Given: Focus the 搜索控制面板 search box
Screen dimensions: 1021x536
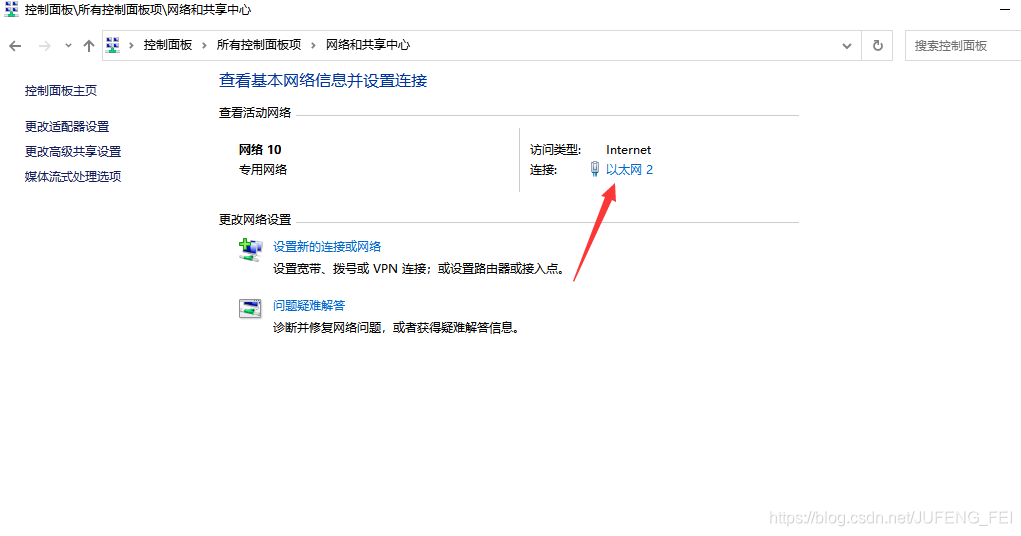Looking at the screenshot, I should (x=962, y=46).
